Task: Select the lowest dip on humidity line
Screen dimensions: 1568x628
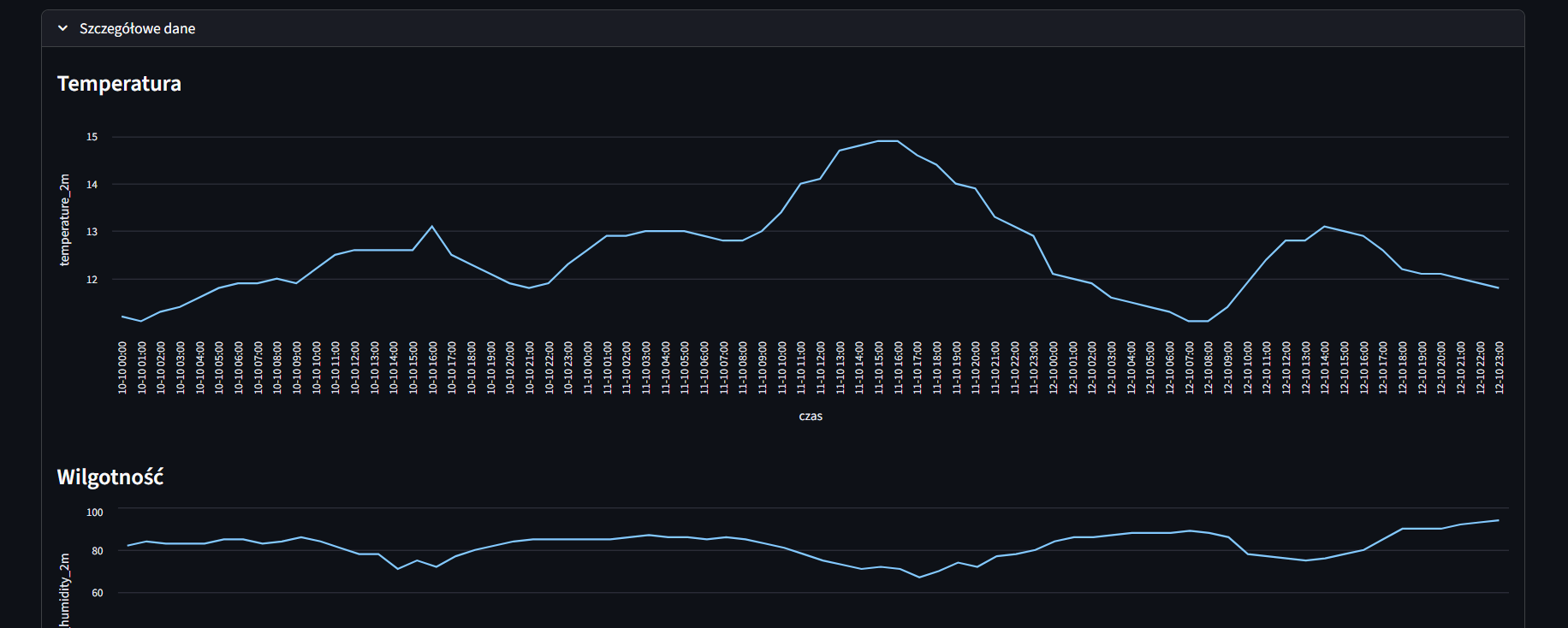Action: [x=919, y=577]
